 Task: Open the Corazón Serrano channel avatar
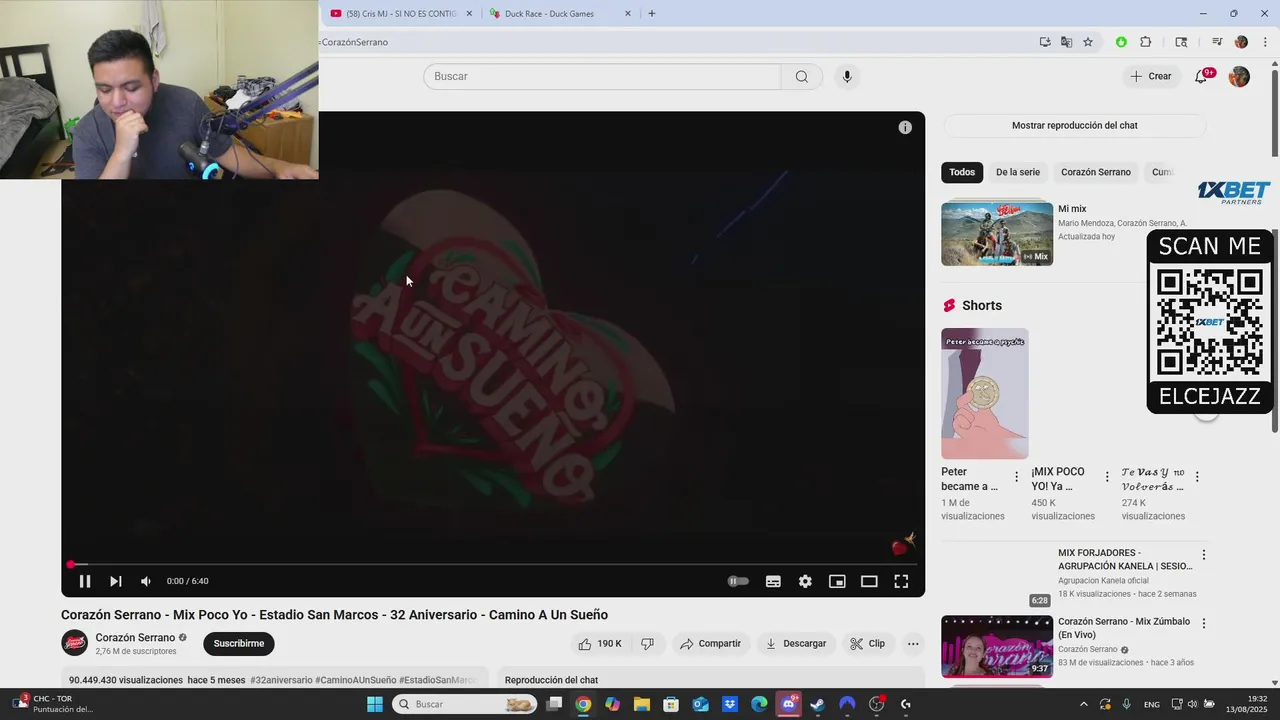pos(74,643)
